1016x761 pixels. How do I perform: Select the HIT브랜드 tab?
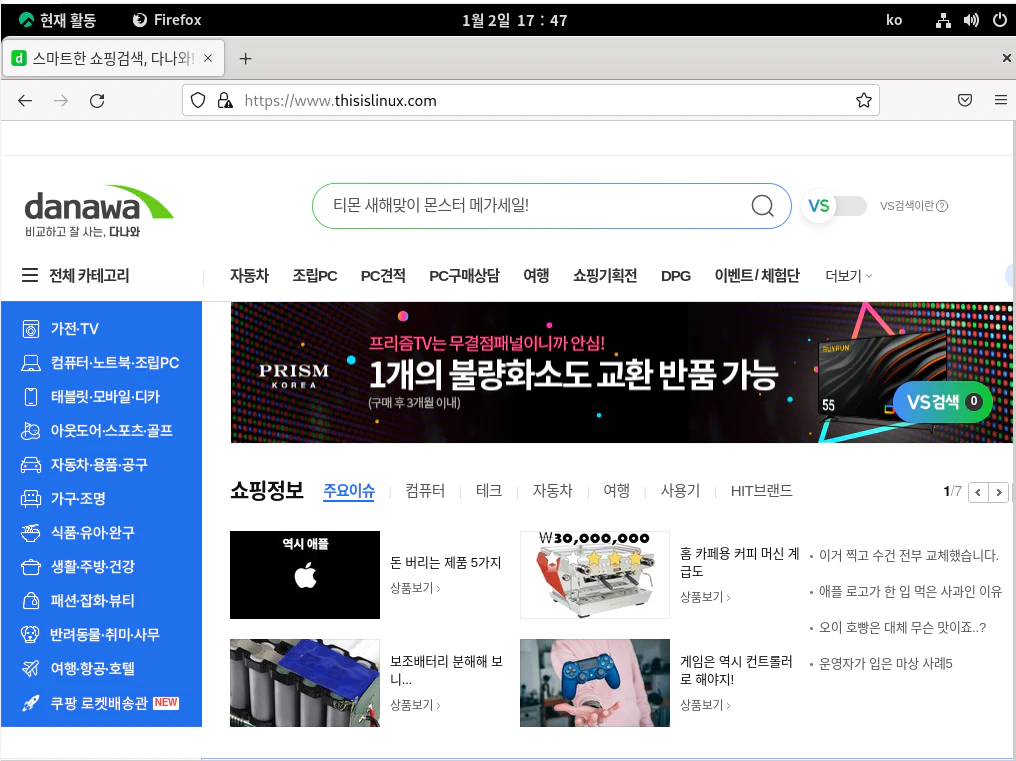tap(761, 491)
